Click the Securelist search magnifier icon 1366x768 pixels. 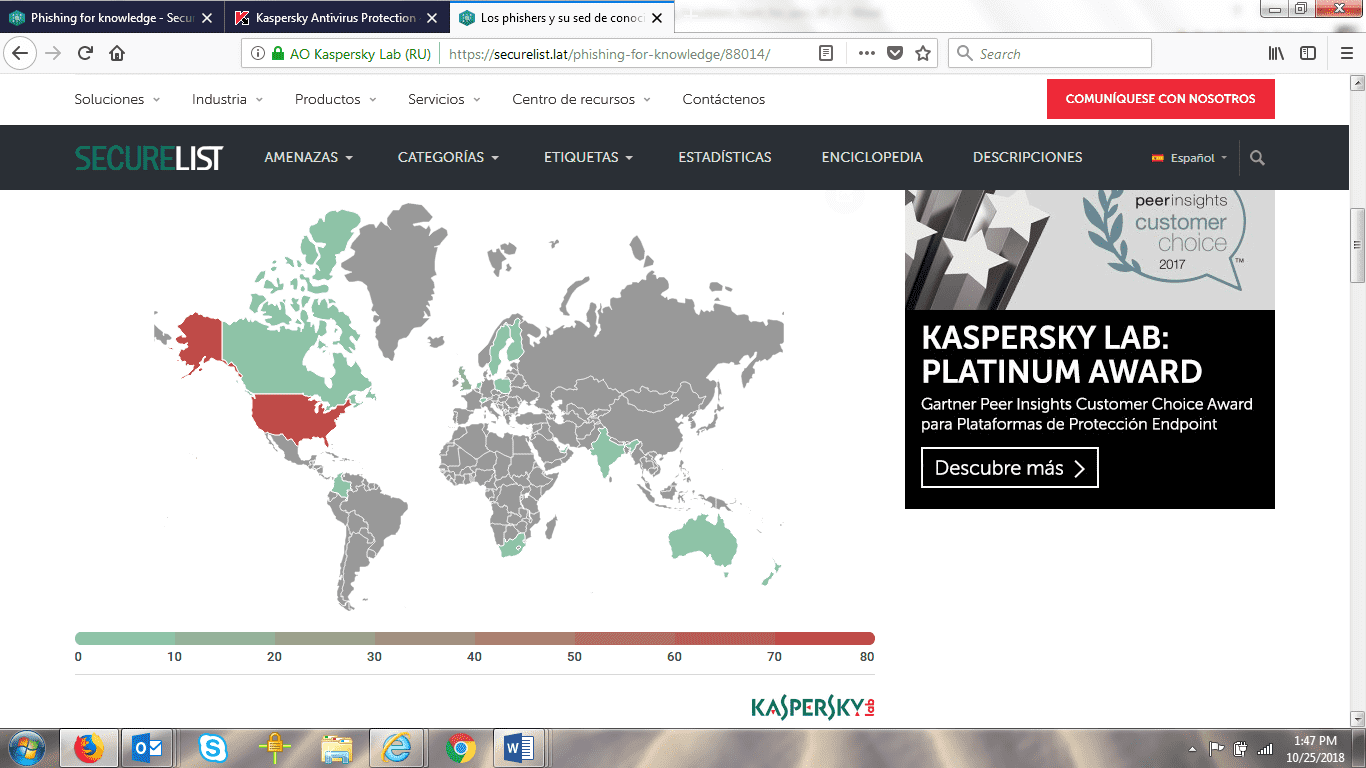pos(1257,158)
